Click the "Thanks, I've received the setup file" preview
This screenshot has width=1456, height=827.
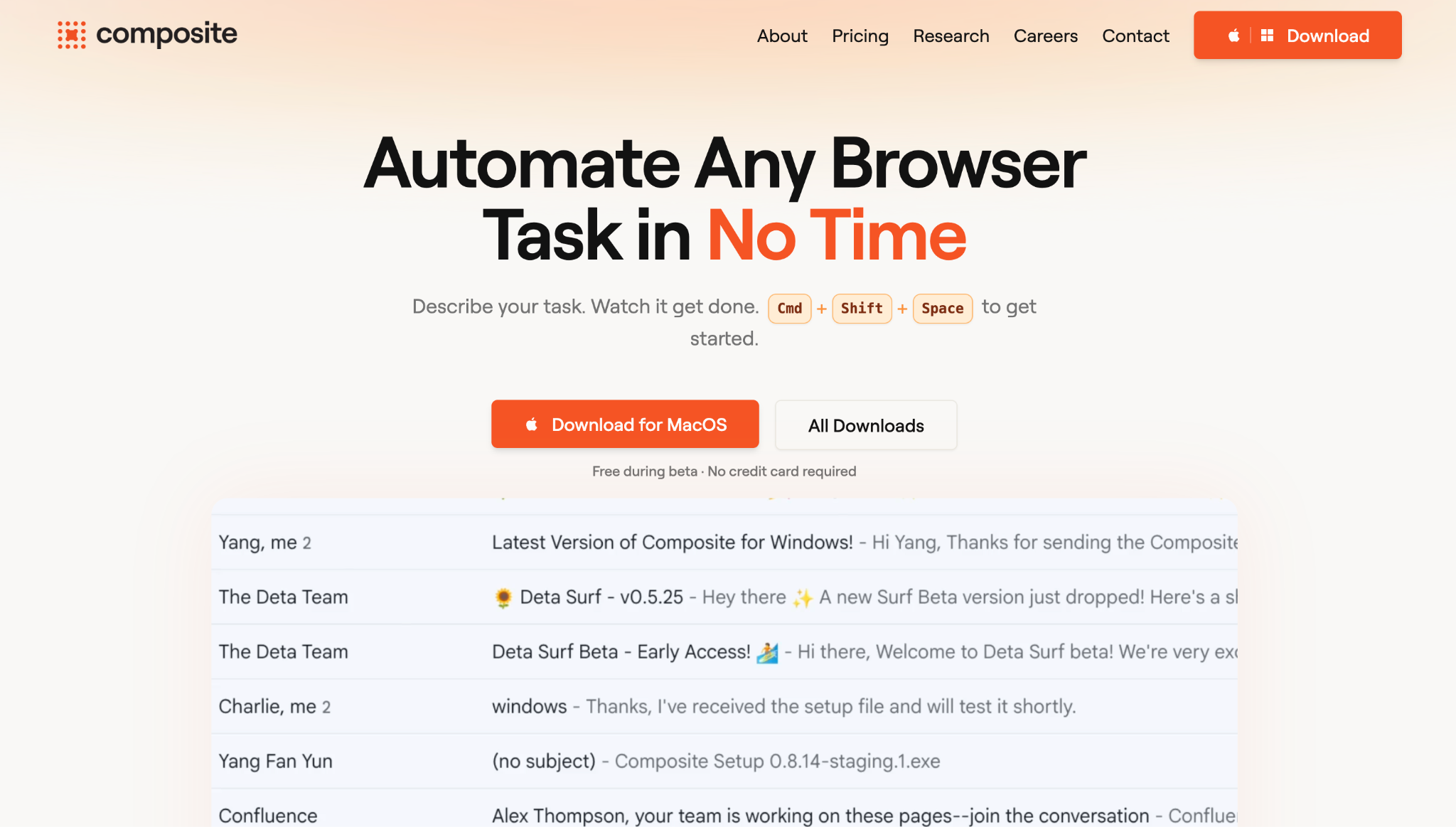[831, 707]
